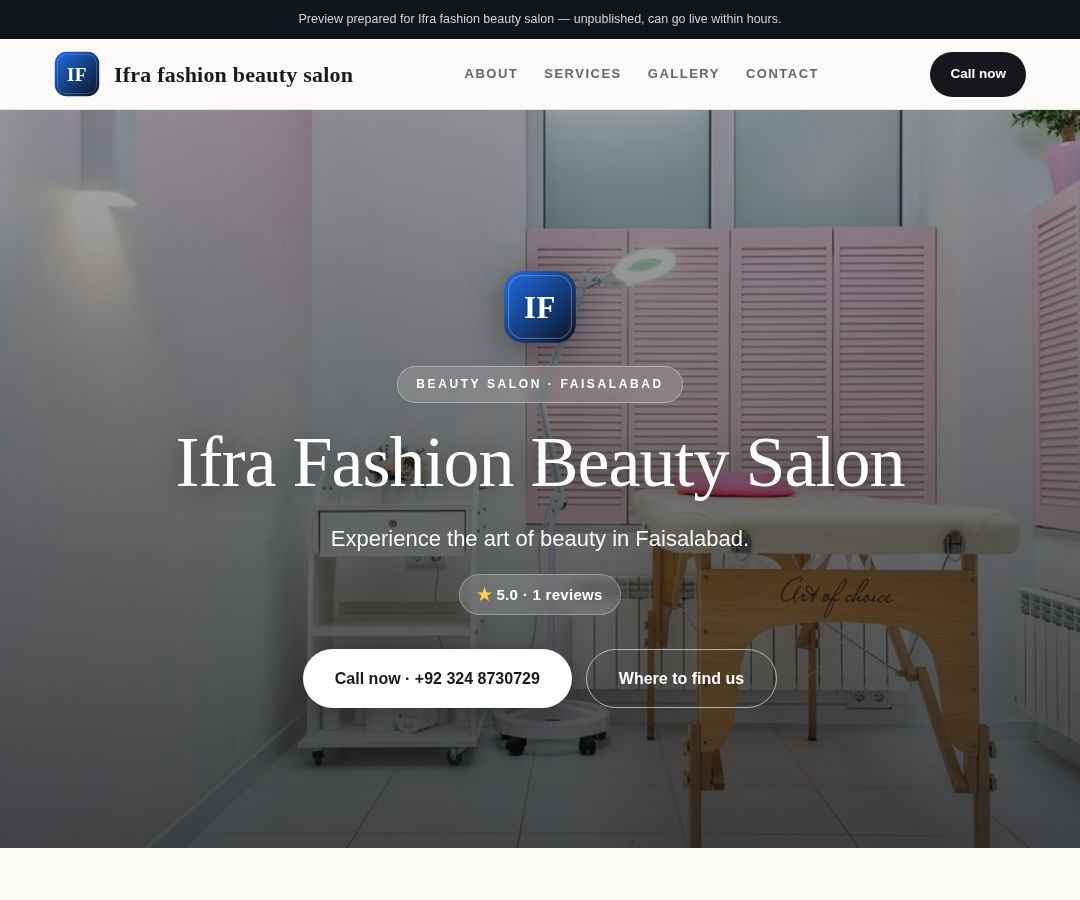Click the gold star rating icon
The image size is (1080, 900).
coord(484,594)
